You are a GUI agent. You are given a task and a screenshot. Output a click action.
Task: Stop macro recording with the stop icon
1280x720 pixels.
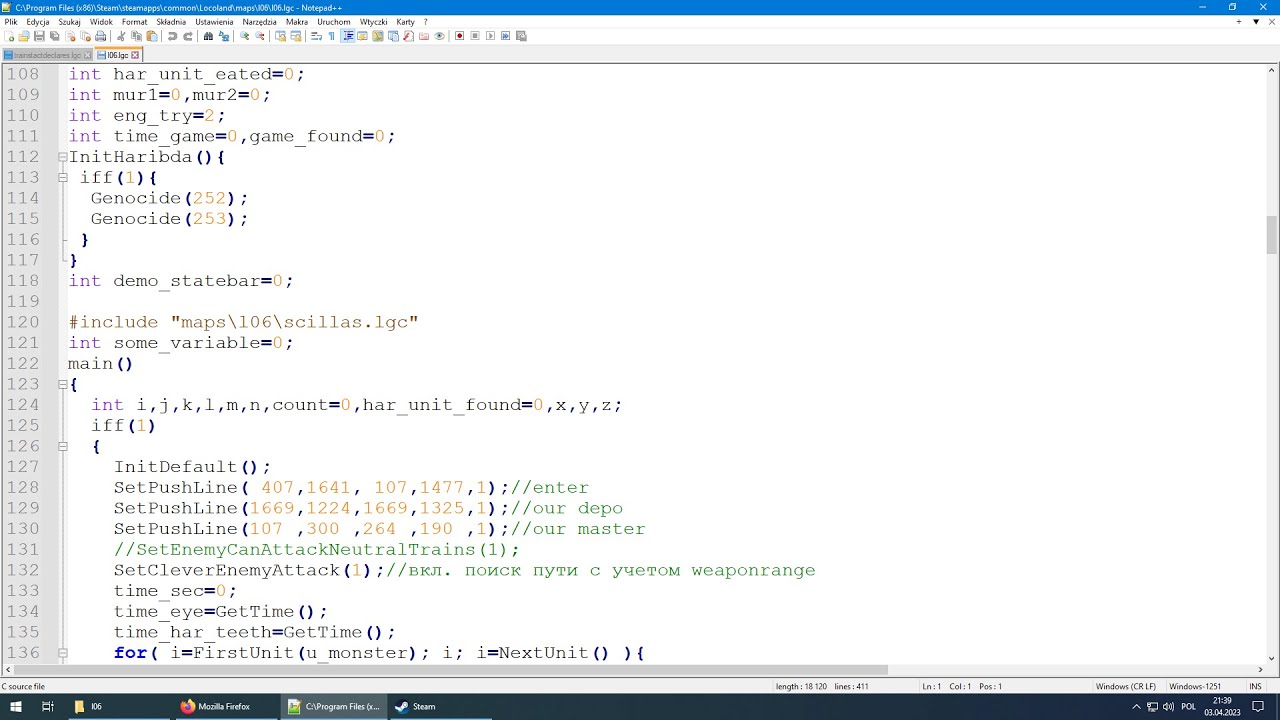[x=475, y=36]
